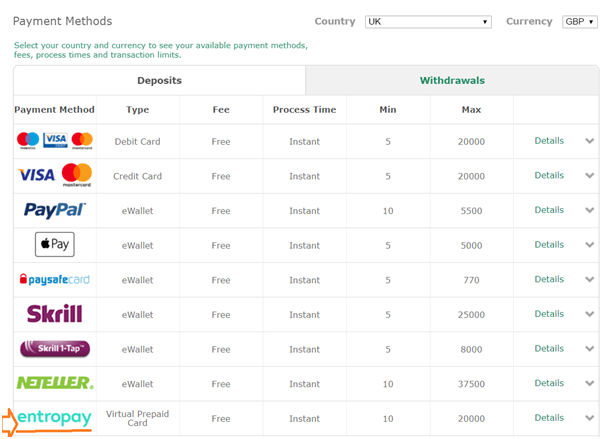This screenshot has width=606, height=439.
Task: Click the 'Payment Method' column header
Action: (54, 110)
